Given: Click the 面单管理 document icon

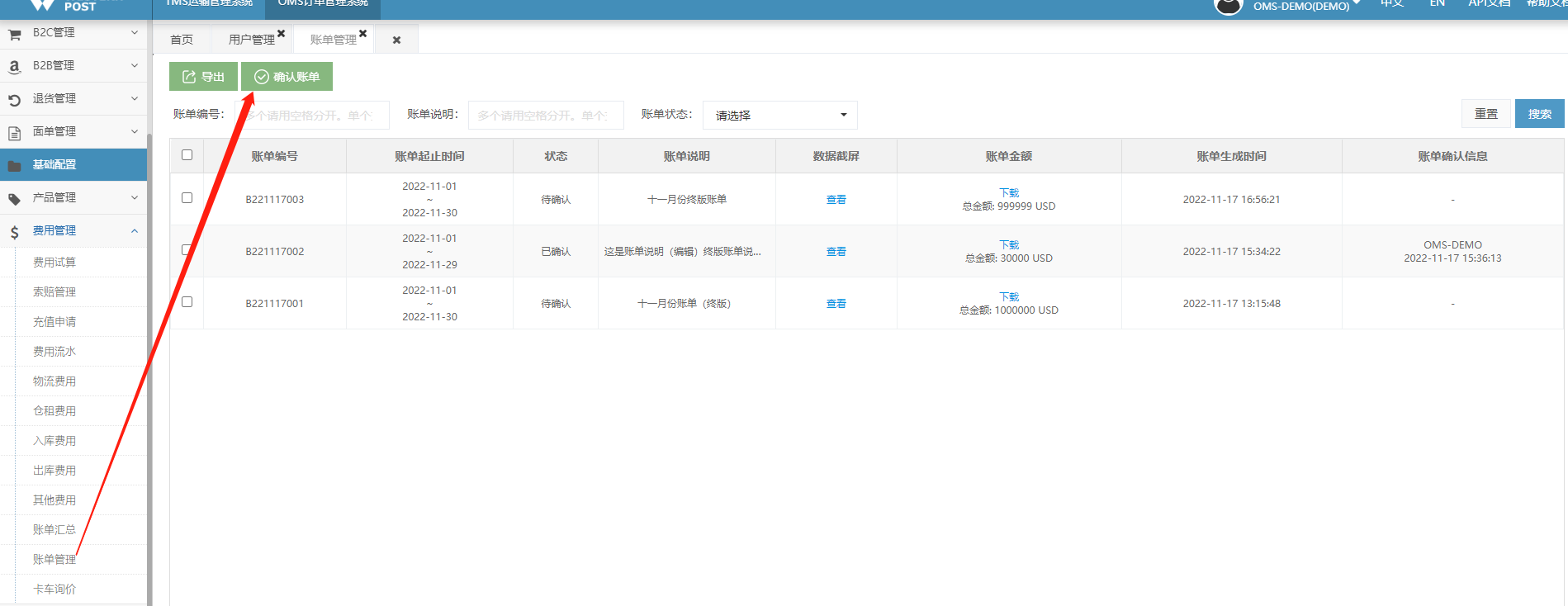Looking at the screenshot, I should (x=14, y=133).
